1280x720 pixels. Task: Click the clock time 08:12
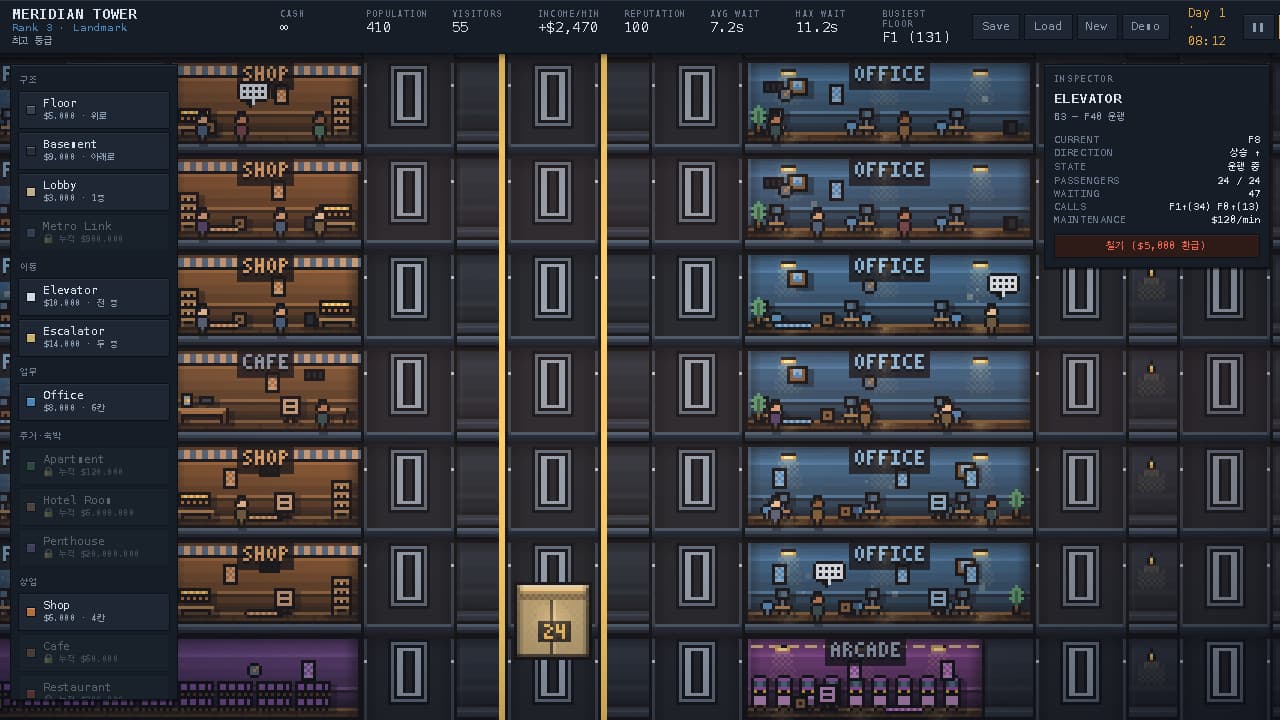pyautogui.click(x=1206, y=41)
